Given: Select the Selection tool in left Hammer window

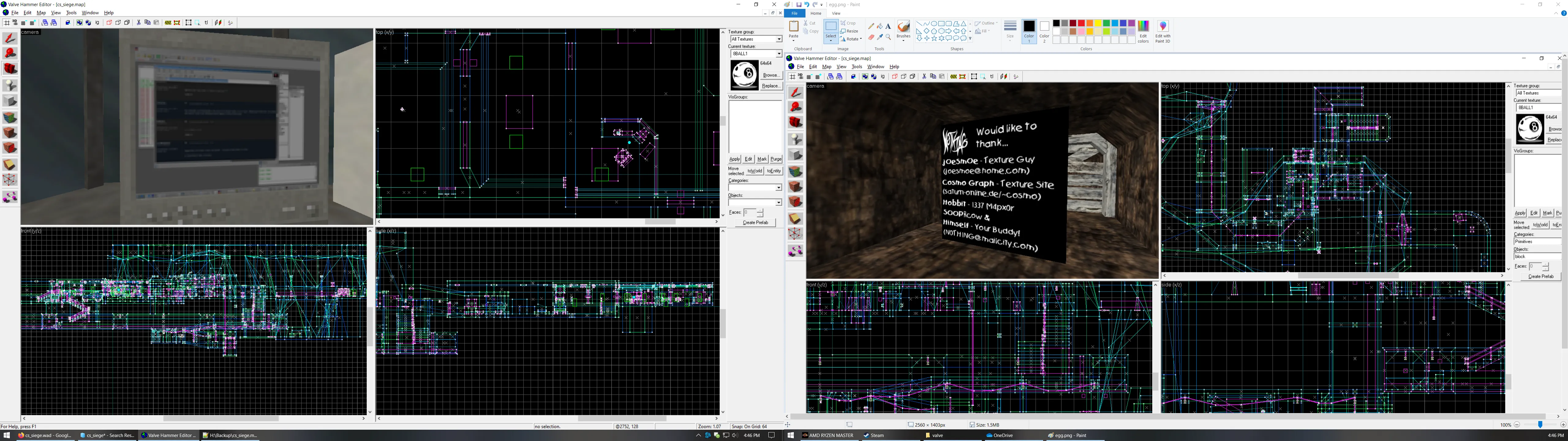Looking at the screenshot, I should coord(10,38).
